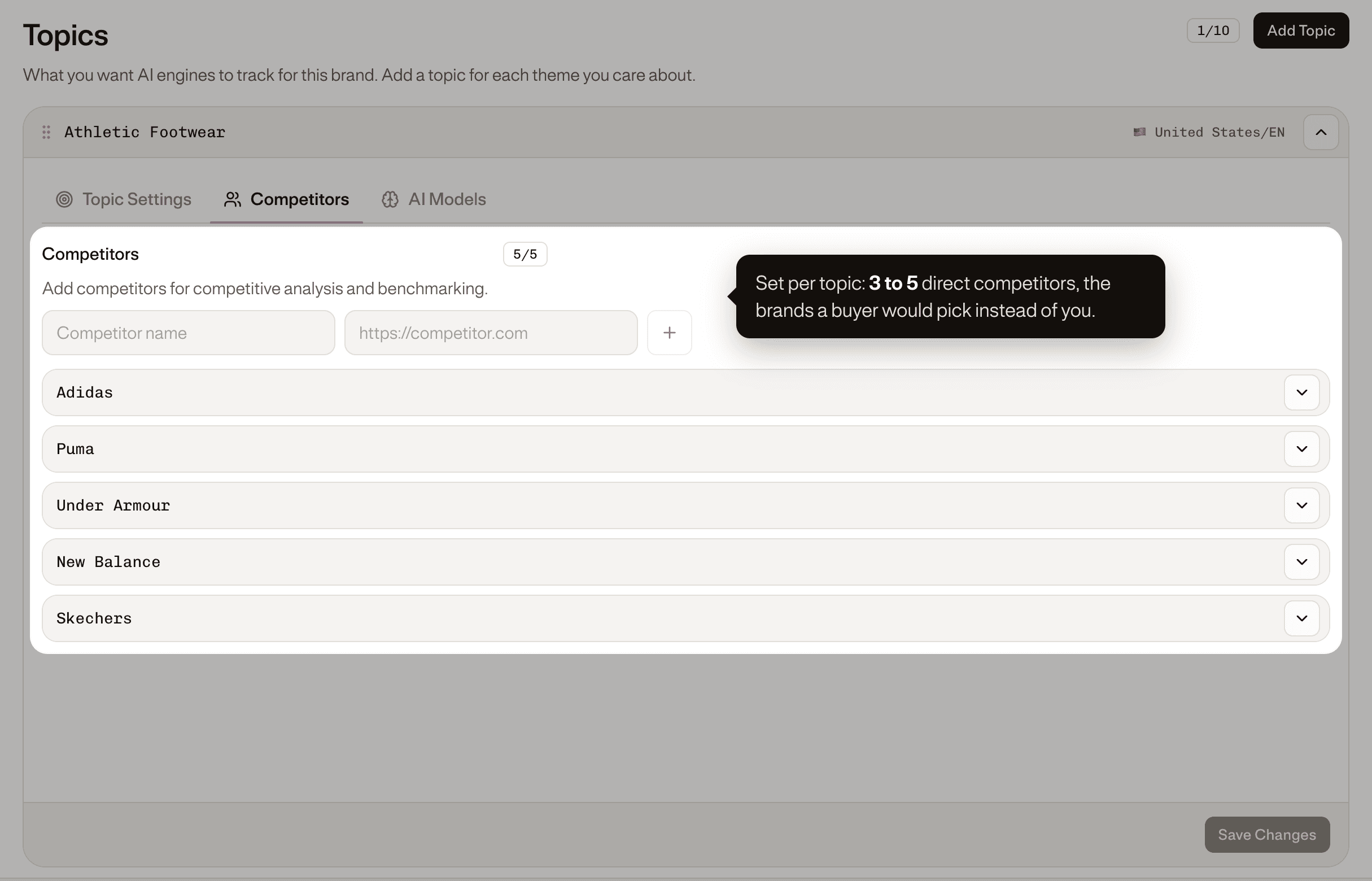Collapse the Athletic Footwear topic
Viewport: 1372px width, 881px height.
1321,132
